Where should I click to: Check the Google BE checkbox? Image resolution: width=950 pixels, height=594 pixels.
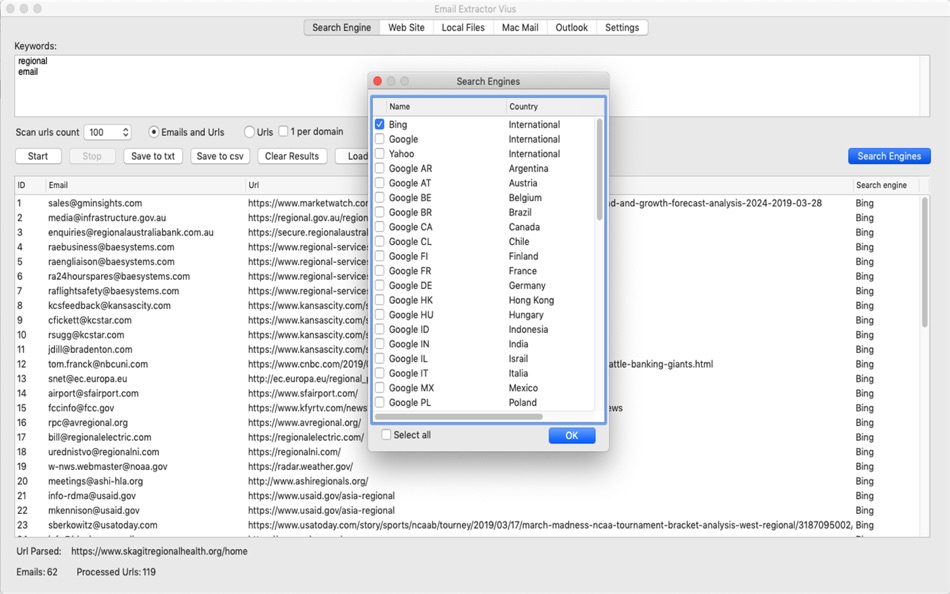379,197
